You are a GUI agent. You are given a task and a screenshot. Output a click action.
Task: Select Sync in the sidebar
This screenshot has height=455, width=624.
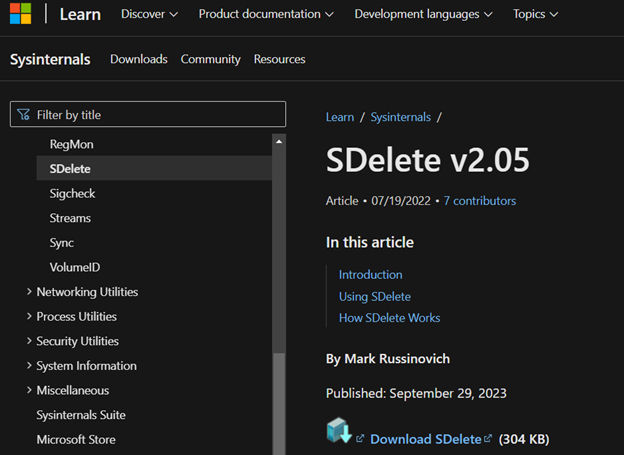(62, 243)
